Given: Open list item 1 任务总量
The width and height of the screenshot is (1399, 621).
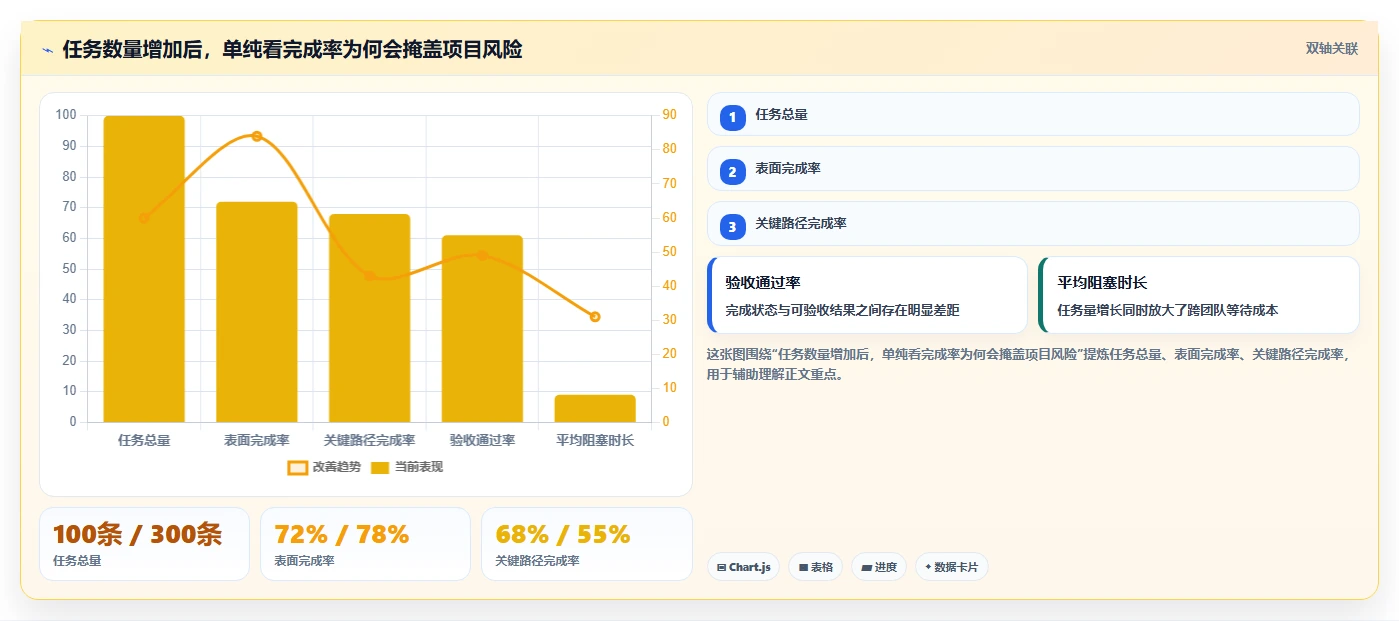Looking at the screenshot, I should point(1033,114).
